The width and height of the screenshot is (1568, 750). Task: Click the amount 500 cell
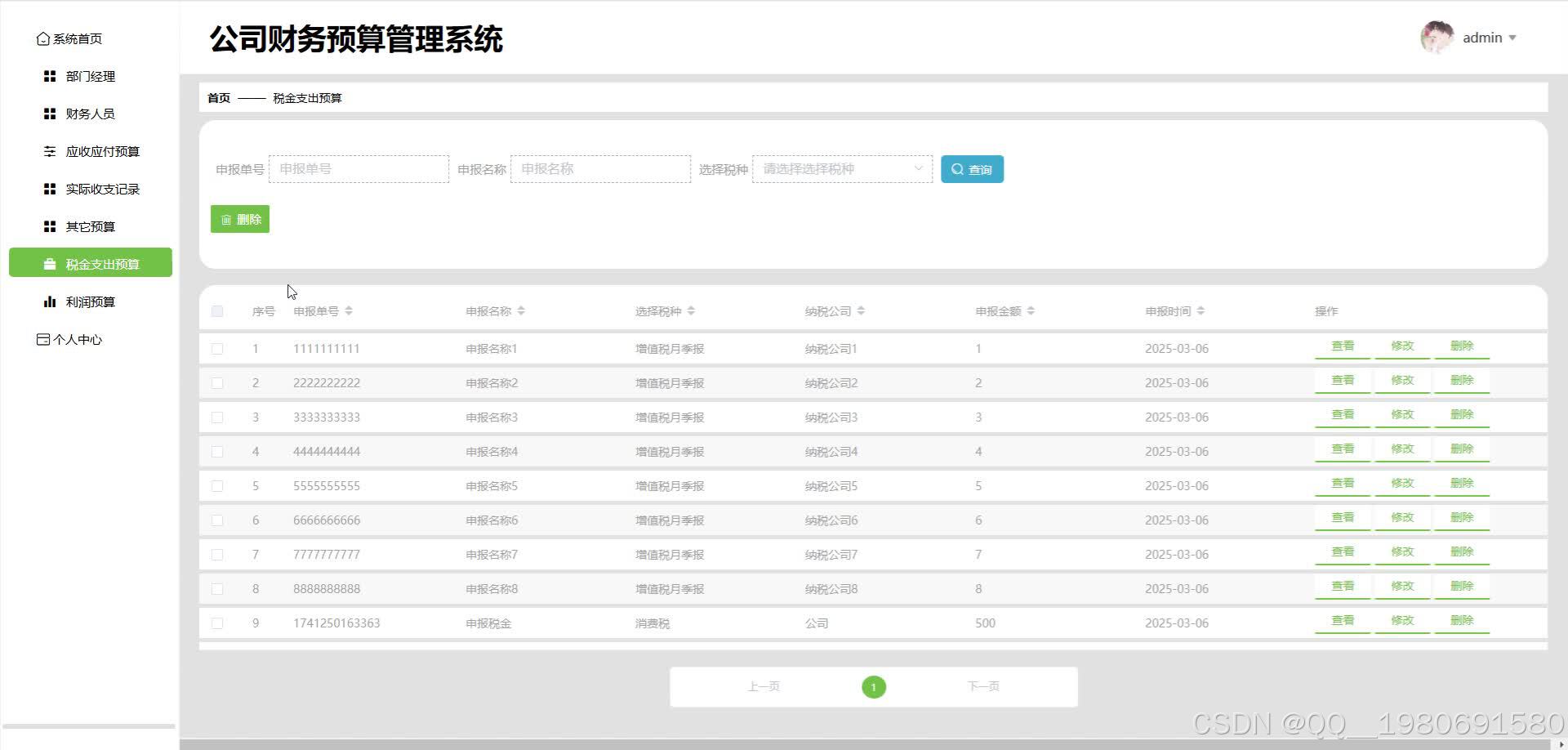coord(985,623)
